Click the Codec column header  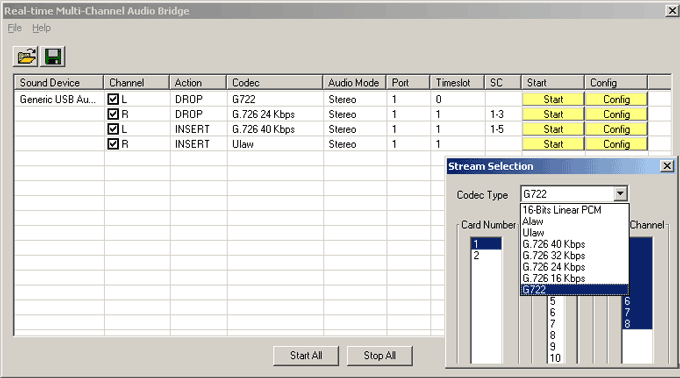275,82
